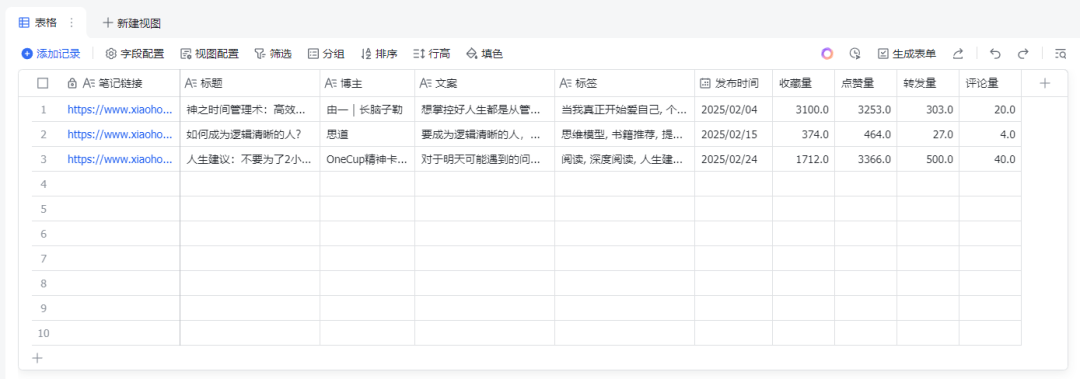Viewport: 1080px width, 379px height.
Task: Open 字段配置 field settings
Action: click(135, 54)
